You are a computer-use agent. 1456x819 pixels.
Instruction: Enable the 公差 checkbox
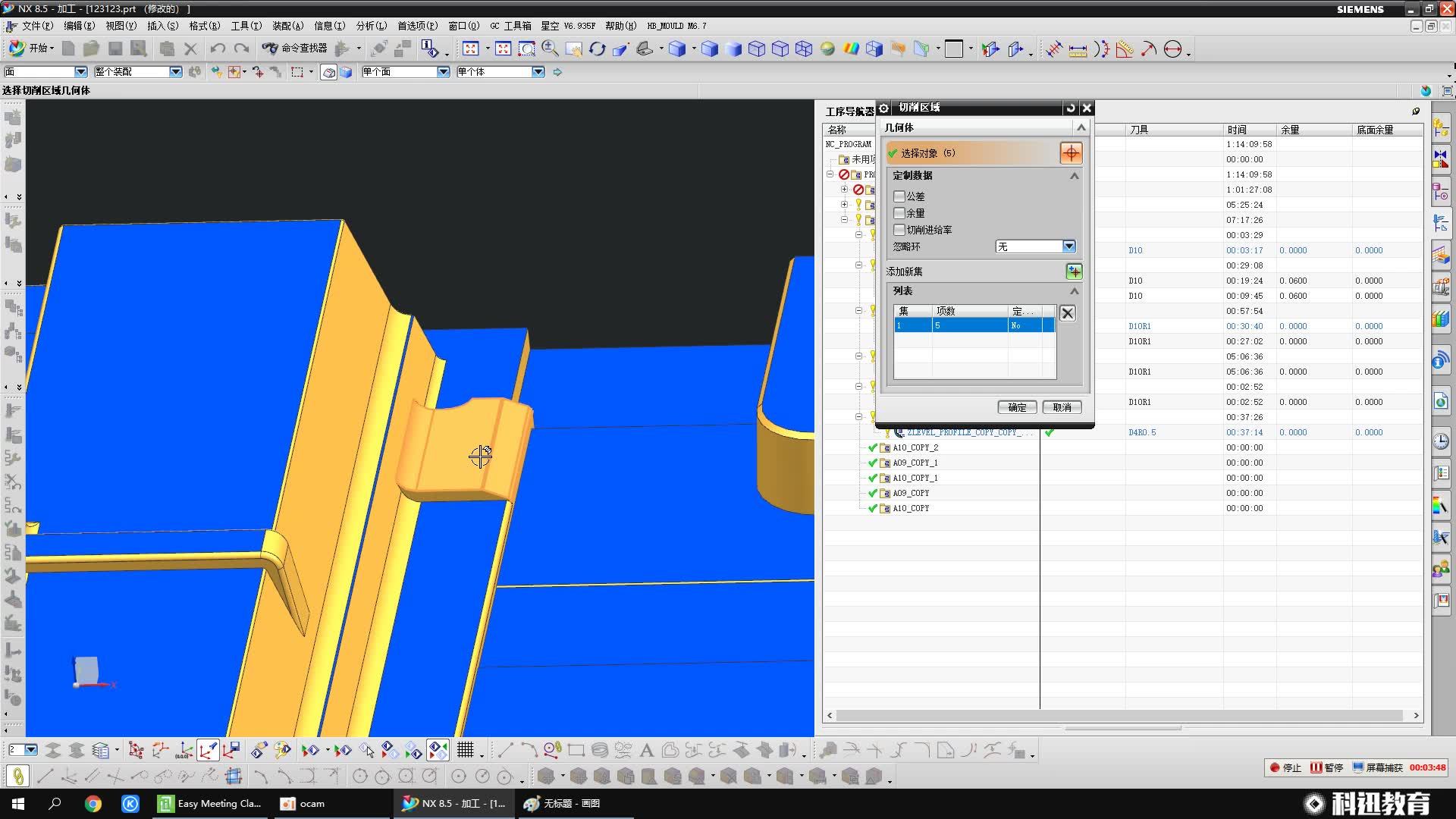(899, 196)
